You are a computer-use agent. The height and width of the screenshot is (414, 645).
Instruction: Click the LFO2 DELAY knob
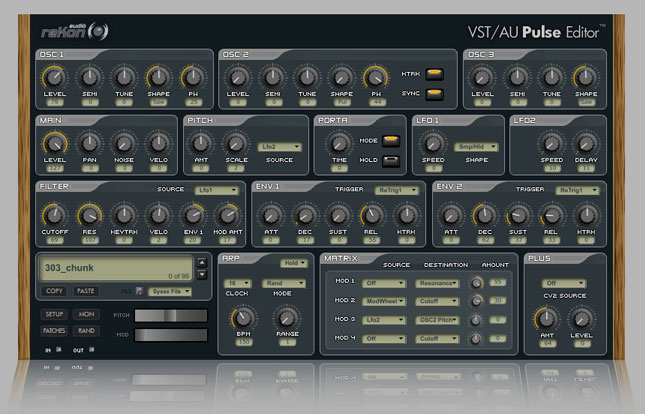click(x=586, y=143)
